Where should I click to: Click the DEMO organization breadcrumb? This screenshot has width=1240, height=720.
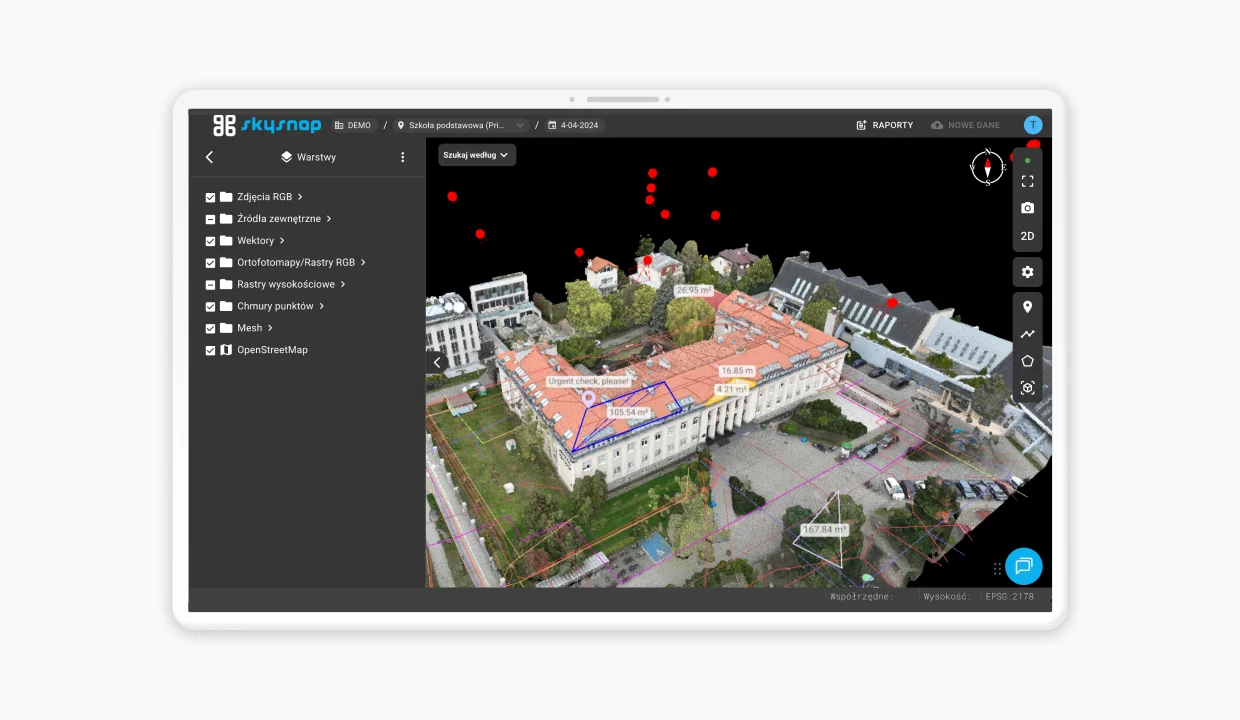(353, 125)
